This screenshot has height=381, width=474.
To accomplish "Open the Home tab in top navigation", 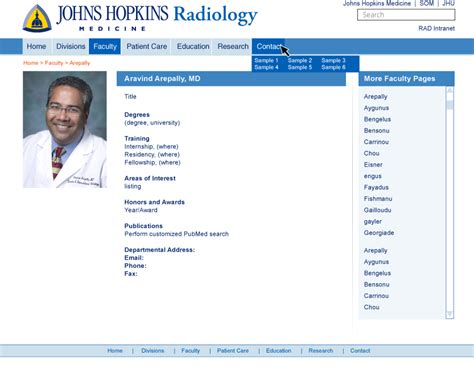I will (36, 46).
